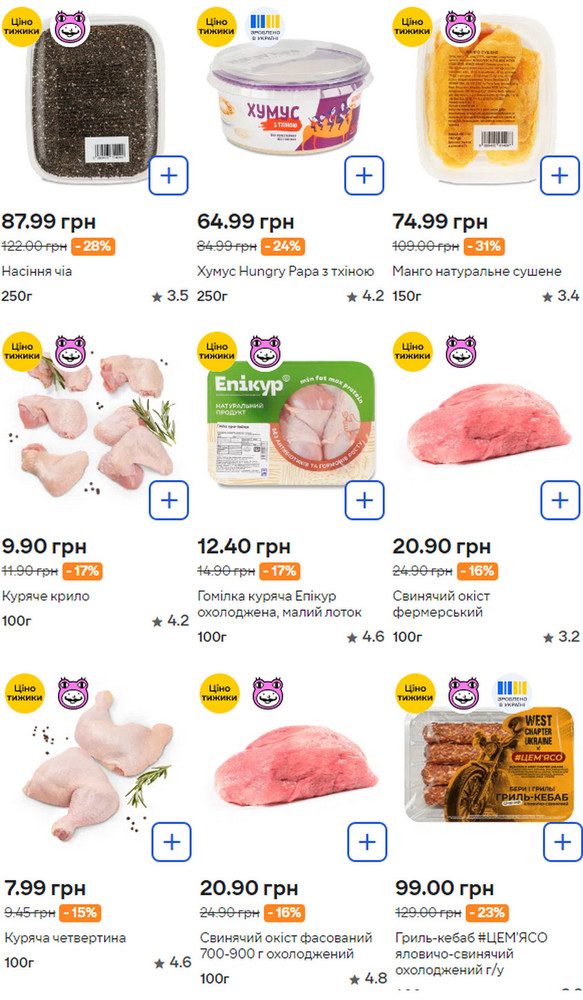Click the -28% discount badge
The width and height of the screenshot is (583, 1000).
pyautogui.click(x=93, y=246)
